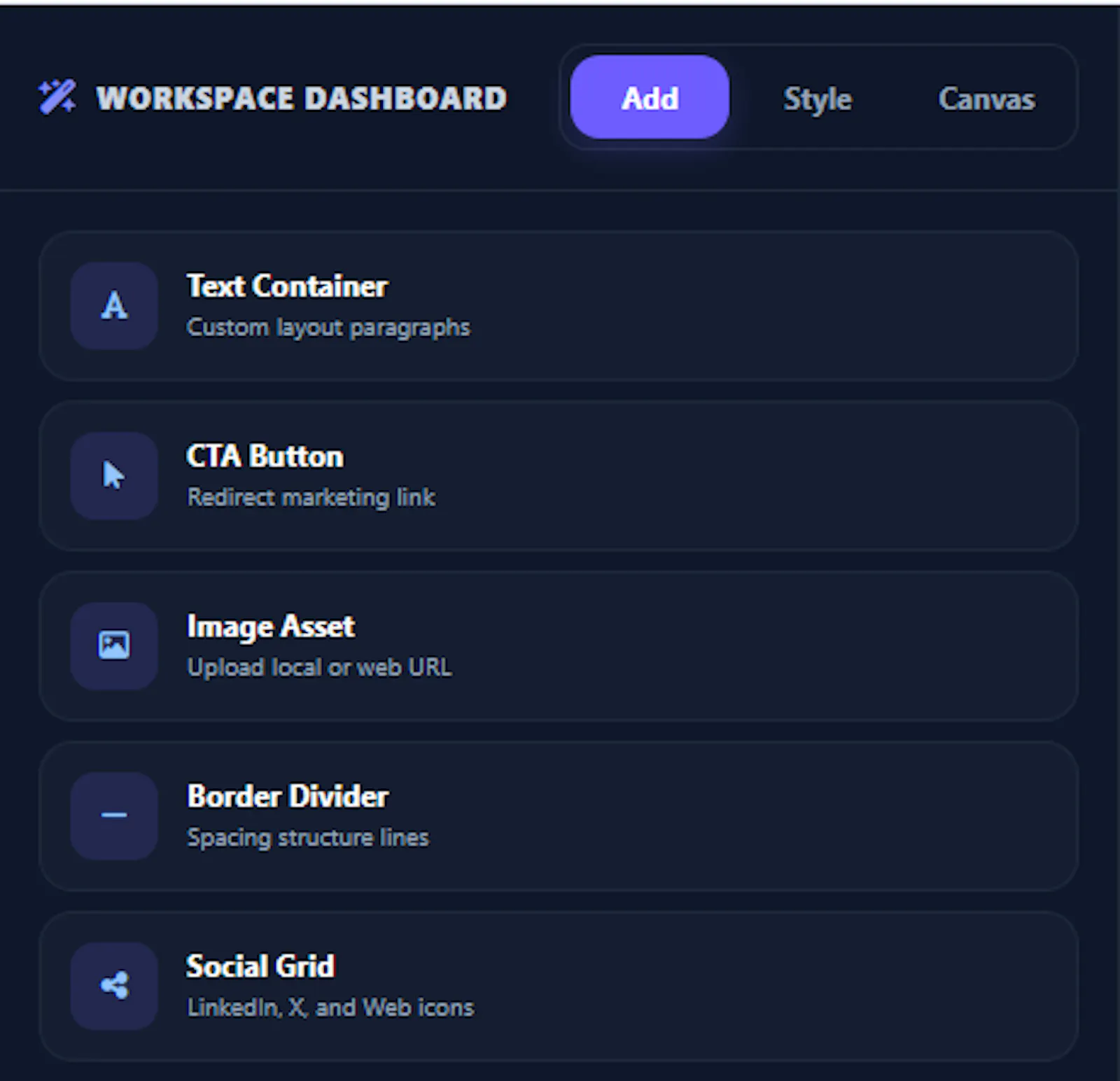Image resolution: width=1120 pixels, height=1081 pixels.
Task: Add a Text Container block
Action: click(x=558, y=306)
